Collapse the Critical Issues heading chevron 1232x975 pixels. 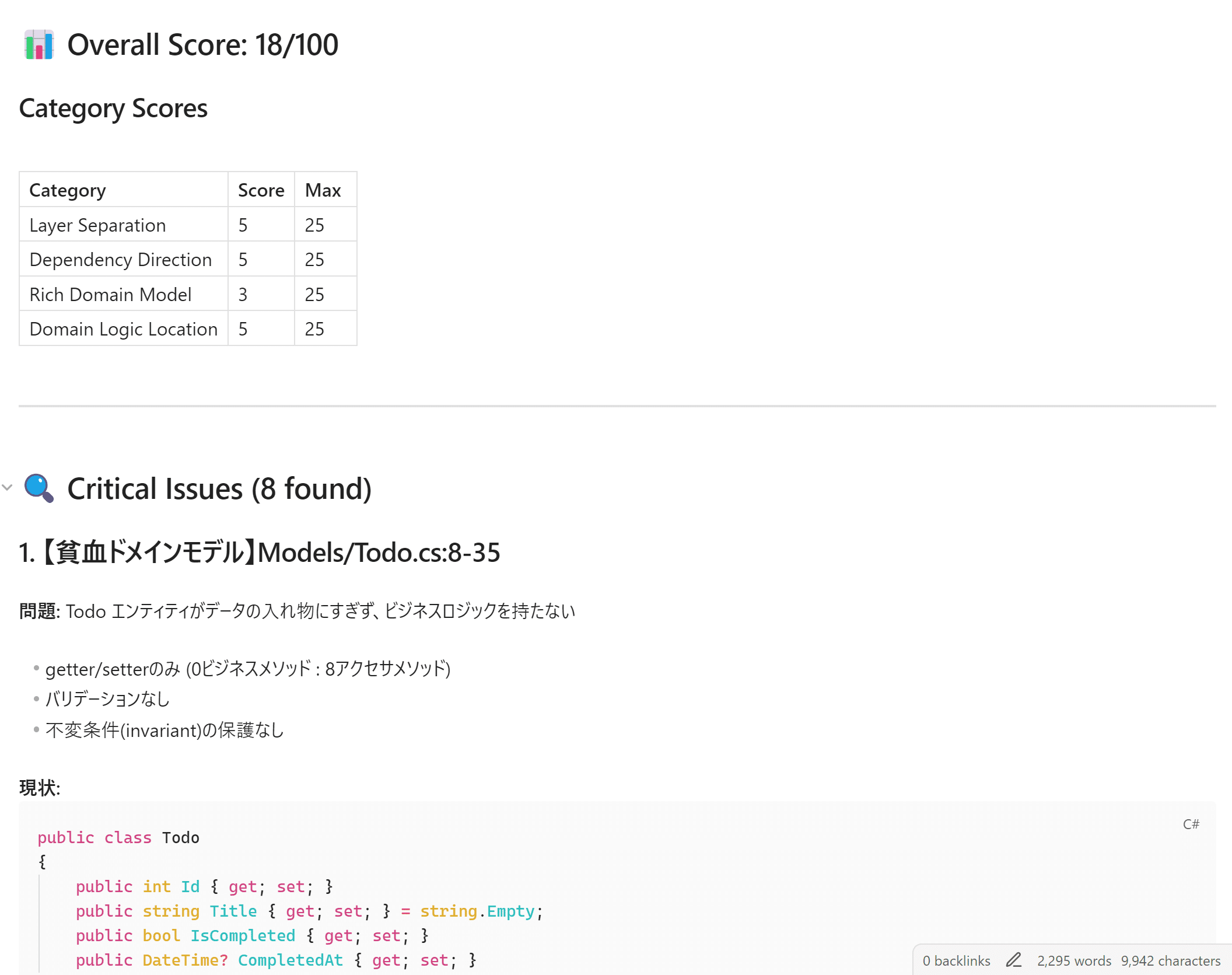coord(7,487)
